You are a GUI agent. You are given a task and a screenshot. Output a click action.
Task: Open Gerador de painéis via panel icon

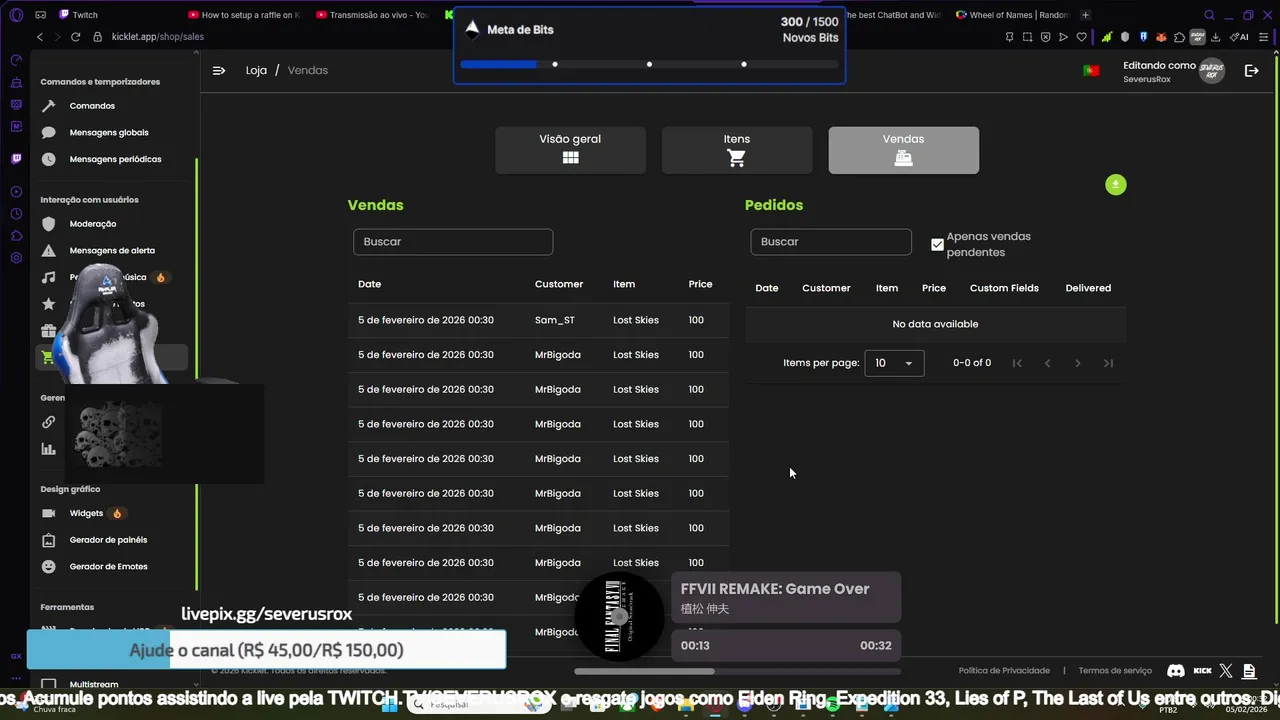[48, 540]
